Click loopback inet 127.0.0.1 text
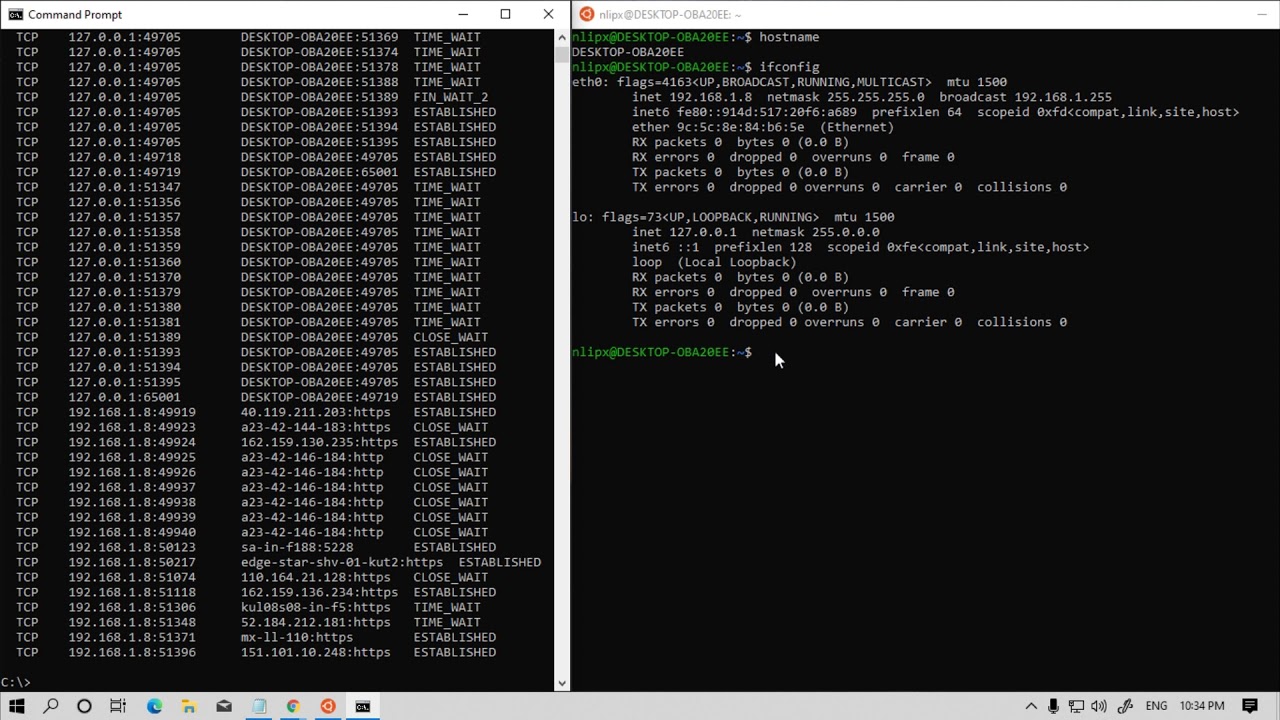1280x720 pixels. coord(703,232)
